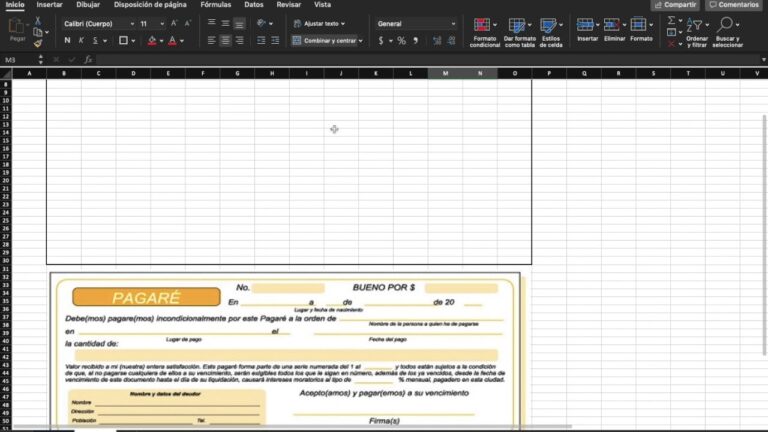Apply comma style number format
768x432 pixels.
(415, 41)
